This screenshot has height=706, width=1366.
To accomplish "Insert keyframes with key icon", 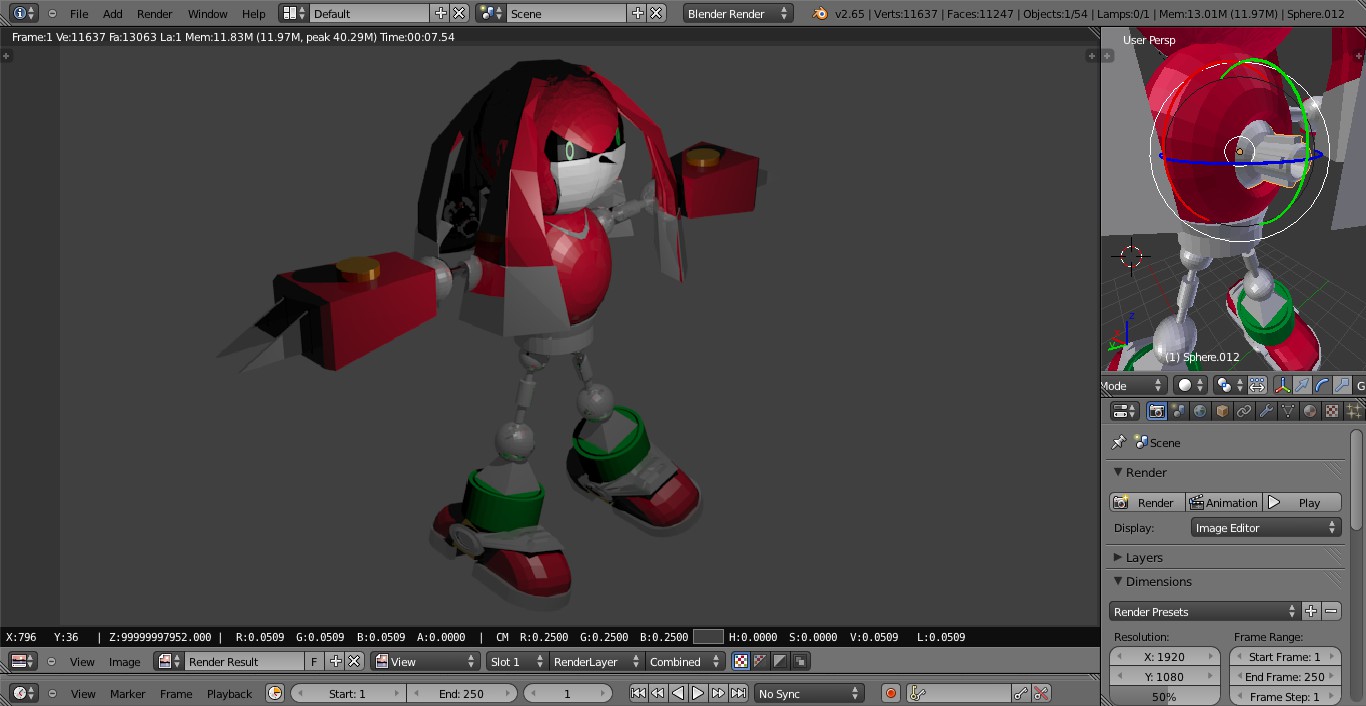I will tap(1022, 693).
